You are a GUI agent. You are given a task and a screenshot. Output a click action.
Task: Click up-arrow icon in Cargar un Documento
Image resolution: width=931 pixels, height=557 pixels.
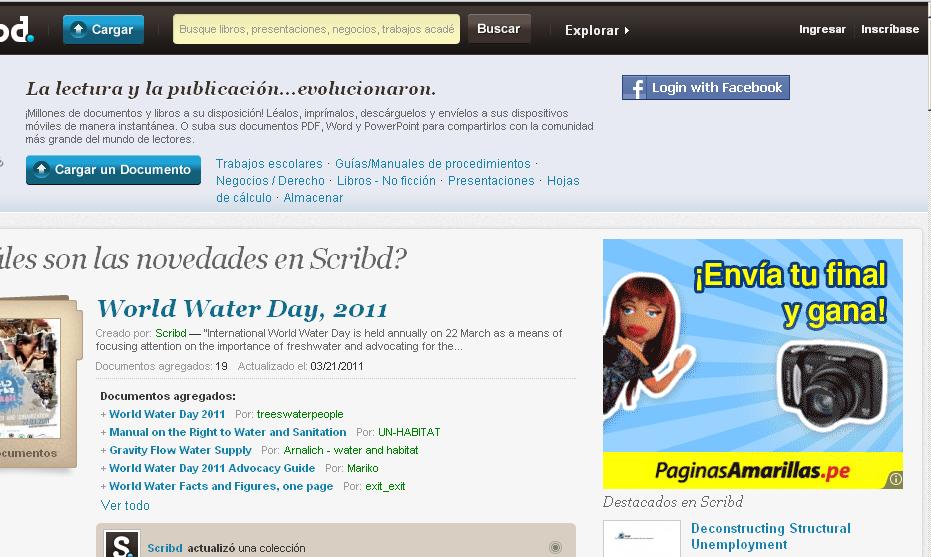(x=41, y=169)
